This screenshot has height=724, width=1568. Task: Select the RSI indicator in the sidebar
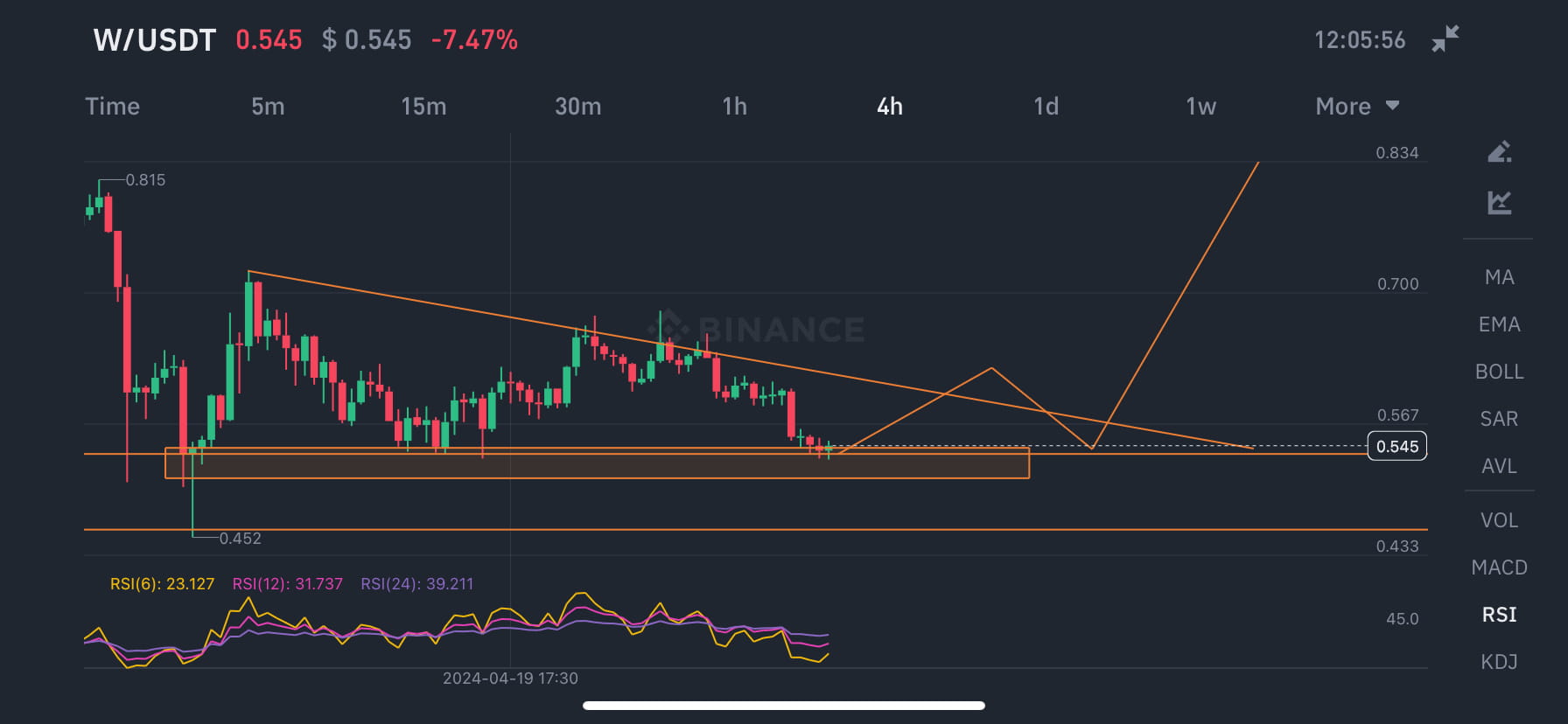coord(1499,615)
